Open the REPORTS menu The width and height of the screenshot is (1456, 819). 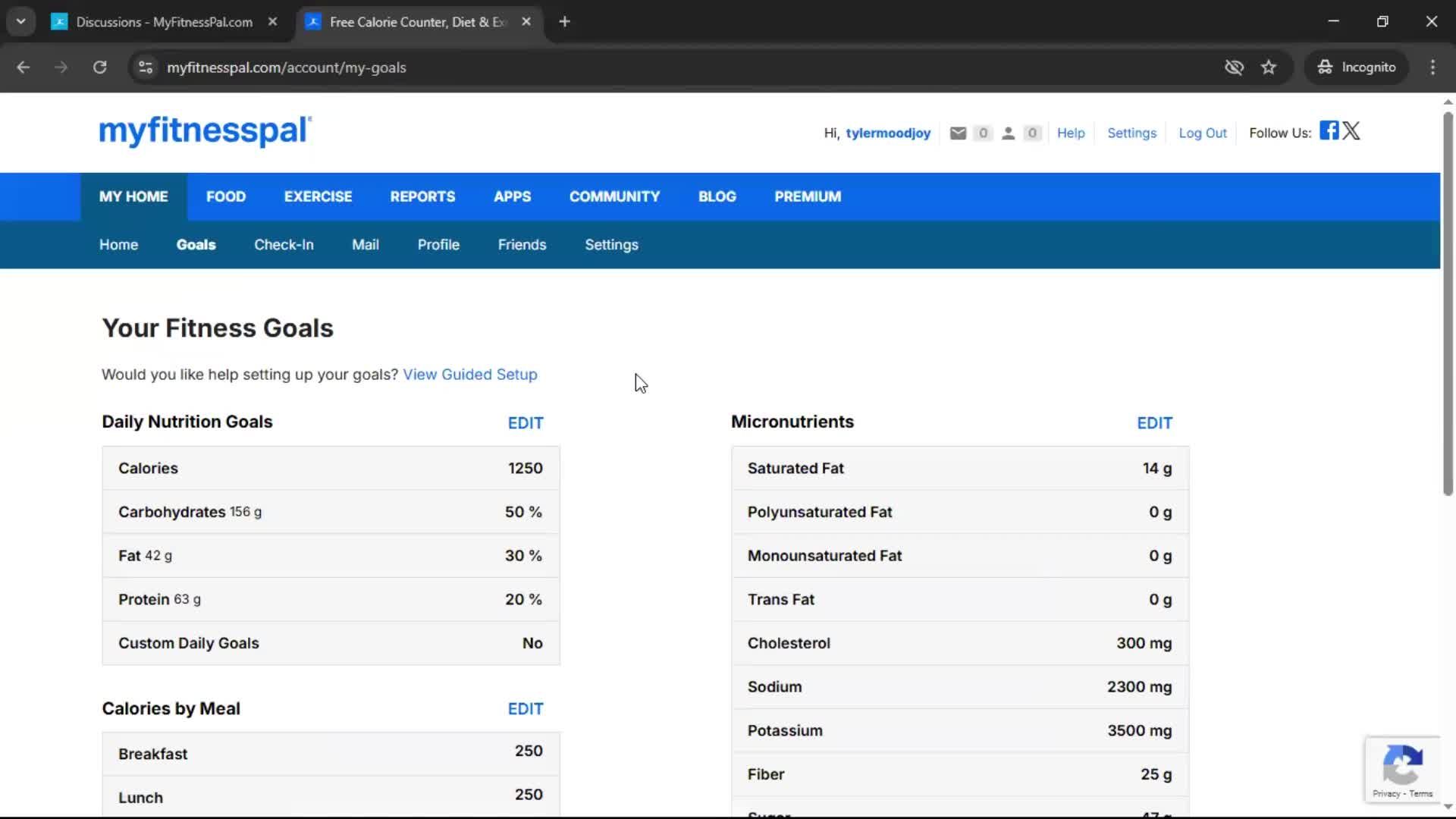pos(422,196)
